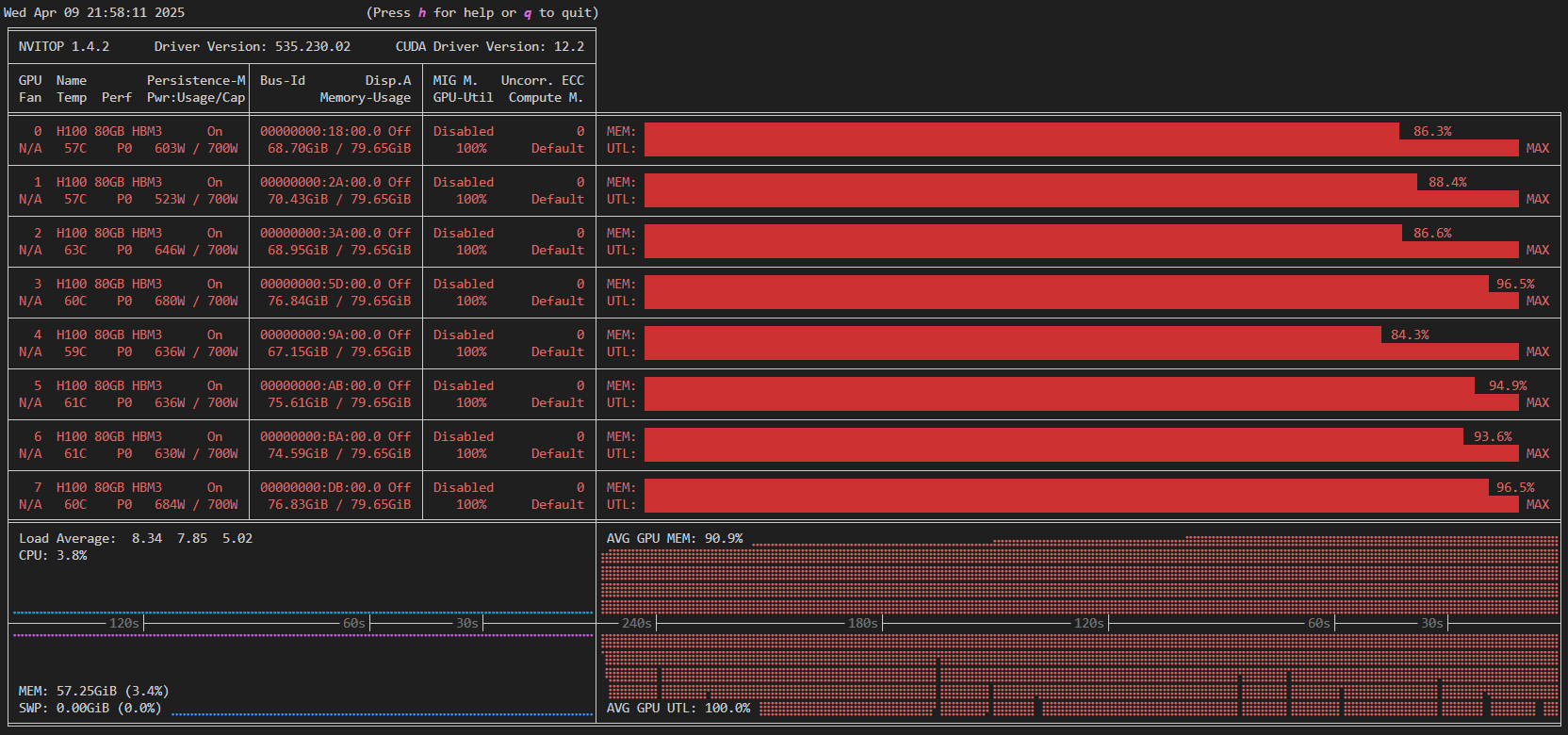
Task: Click the Memory-Usage column header
Action: pyautogui.click(x=366, y=97)
